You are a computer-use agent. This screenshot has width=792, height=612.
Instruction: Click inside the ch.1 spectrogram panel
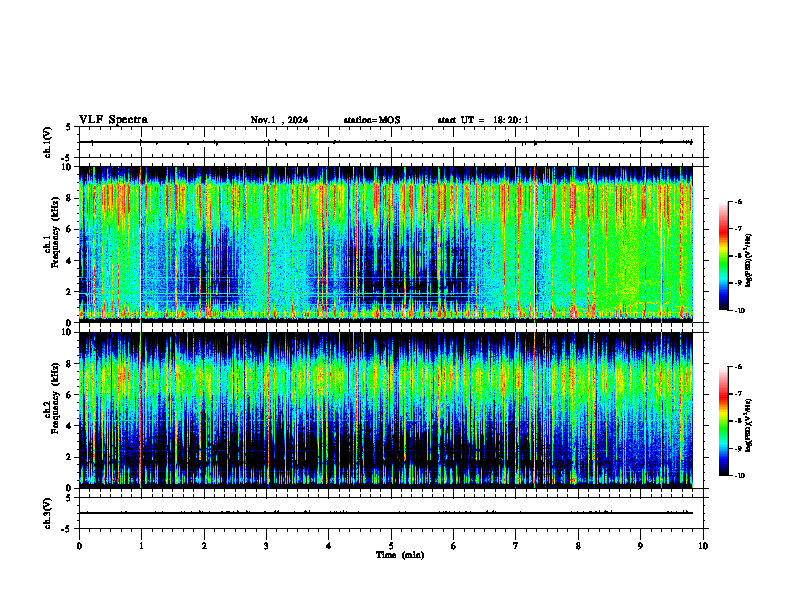[x=386, y=244]
